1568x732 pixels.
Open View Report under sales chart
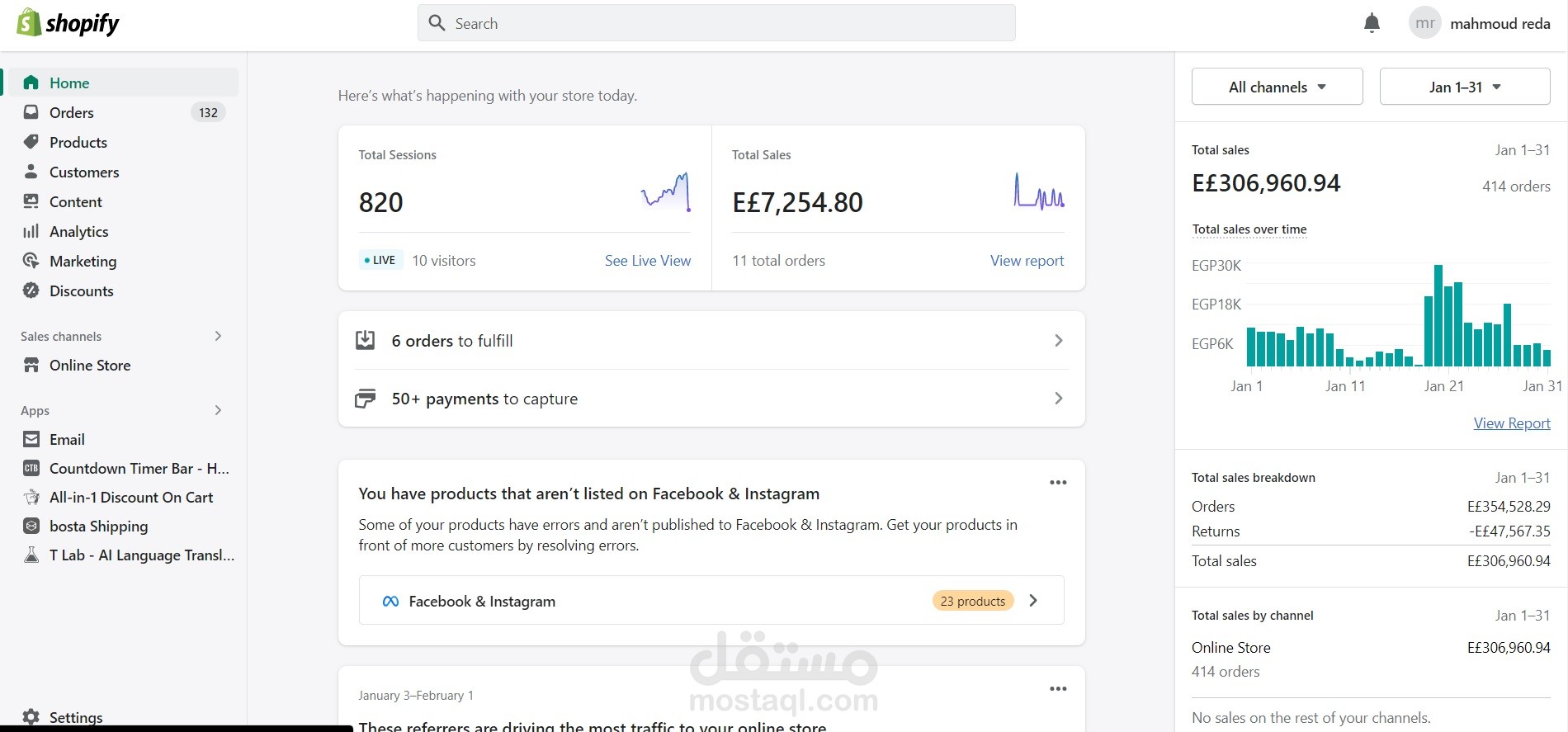pos(1512,423)
